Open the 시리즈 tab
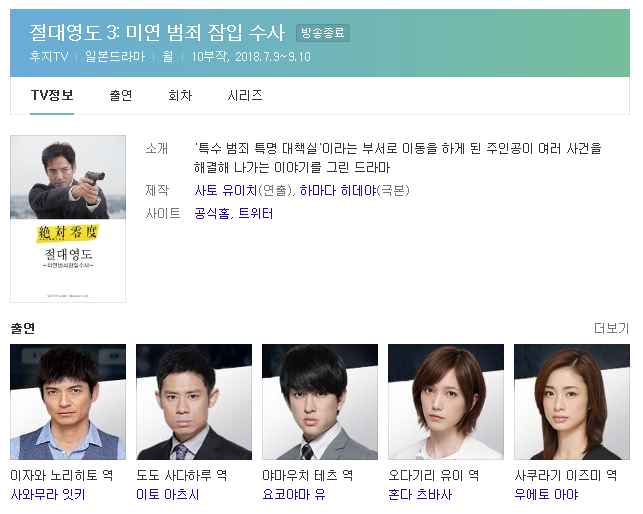The image size is (643, 514). [x=245, y=96]
